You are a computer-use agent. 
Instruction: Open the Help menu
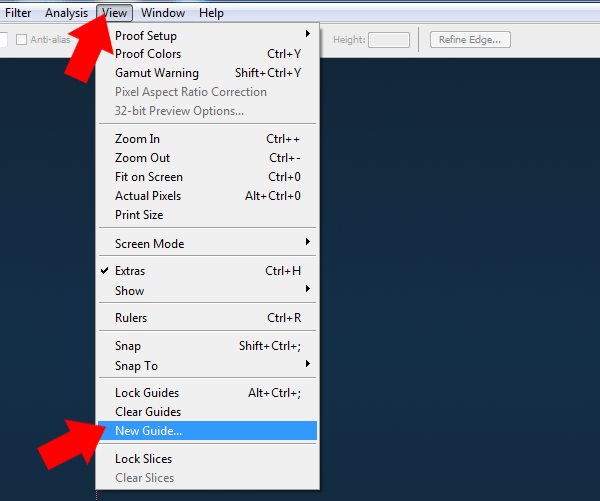211,13
